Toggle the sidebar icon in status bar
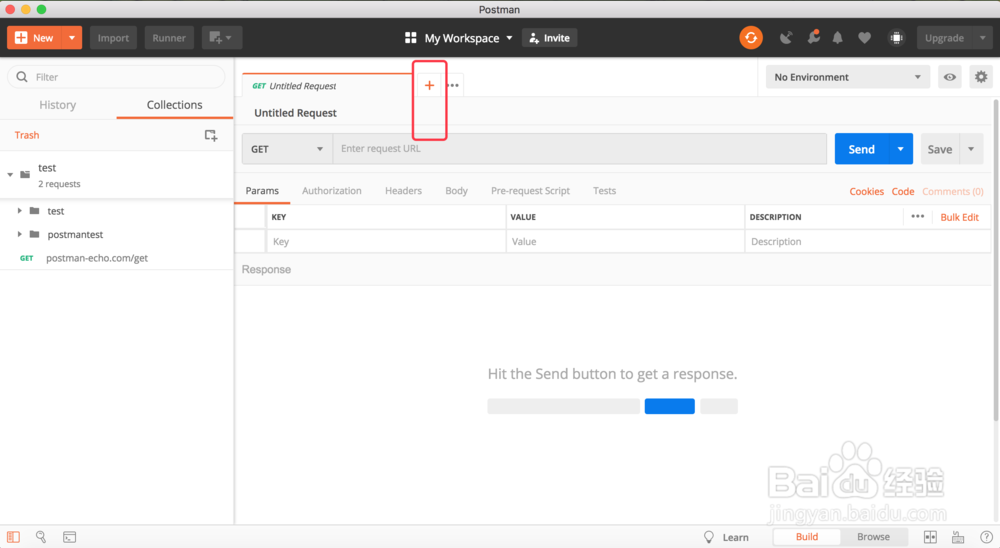 [x=13, y=537]
